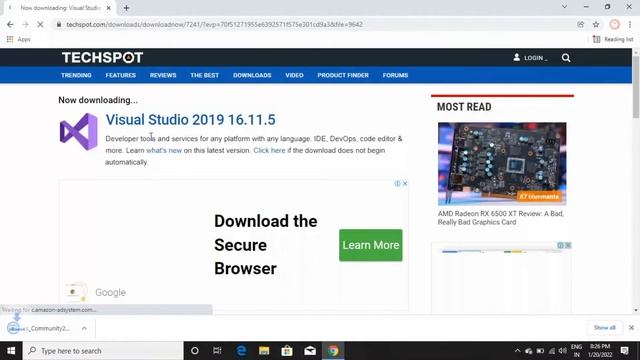Follow the Click here download link
640x360 pixels.
[x=269, y=151]
